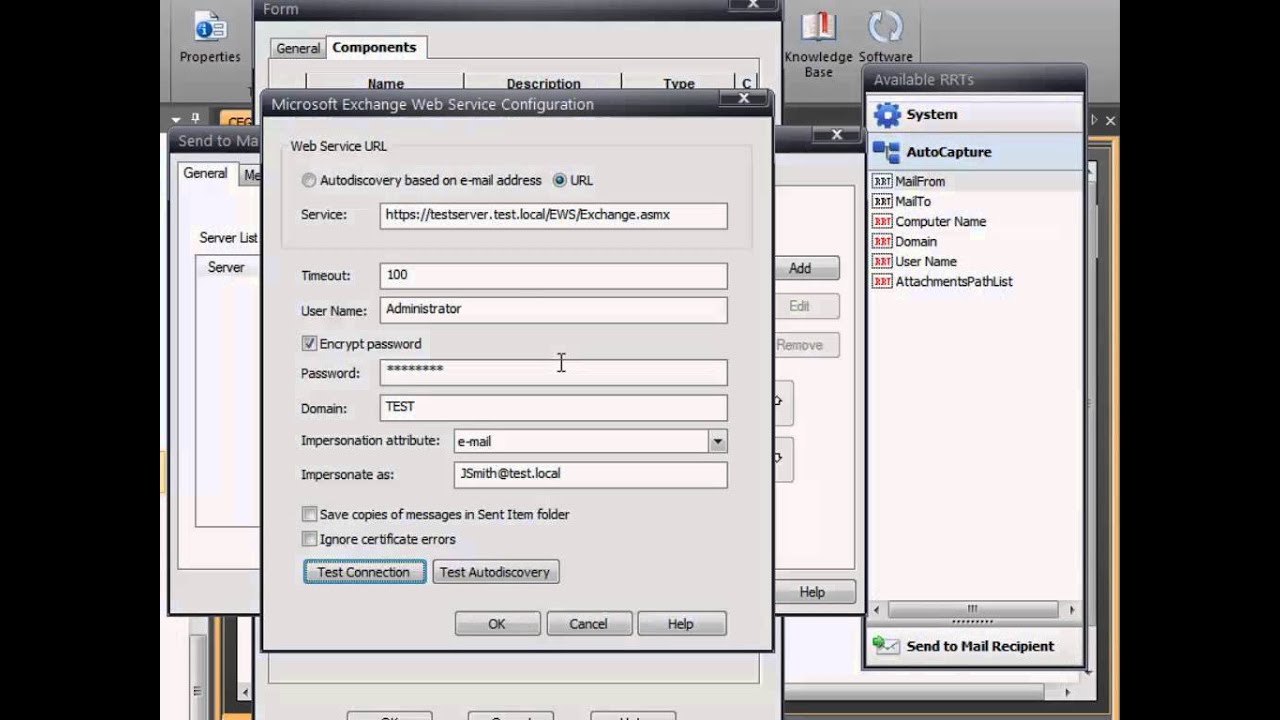Close the Exchange Web Service Configuration dialog
The image size is (1280, 720).
tap(744, 98)
